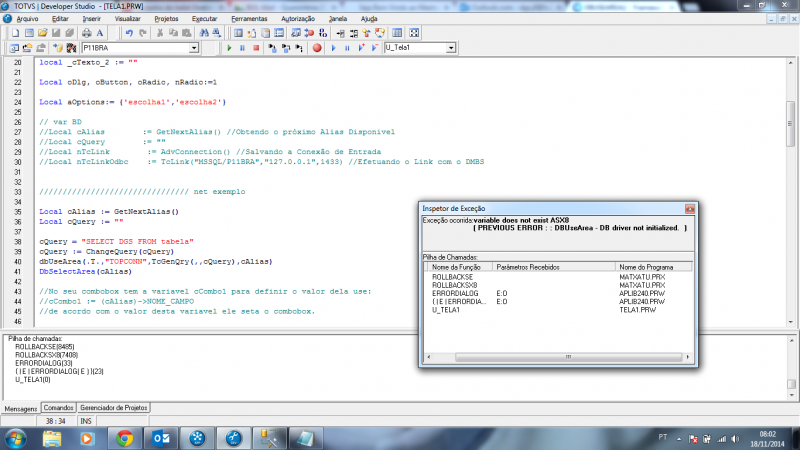Open Outlook from the taskbar
This screenshot has height=450, width=800.
pyautogui.click(x=161, y=438)
